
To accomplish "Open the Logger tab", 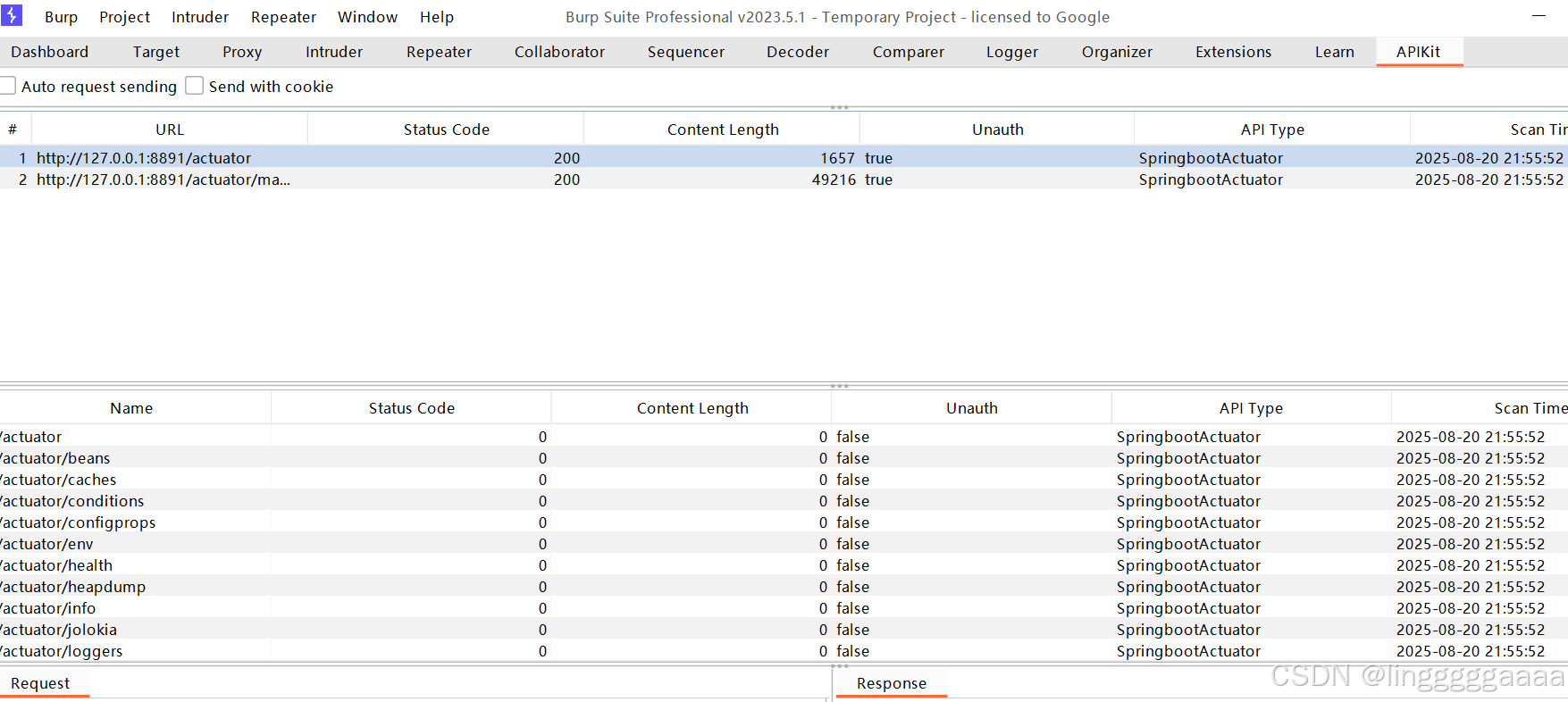I will 1012,52.
